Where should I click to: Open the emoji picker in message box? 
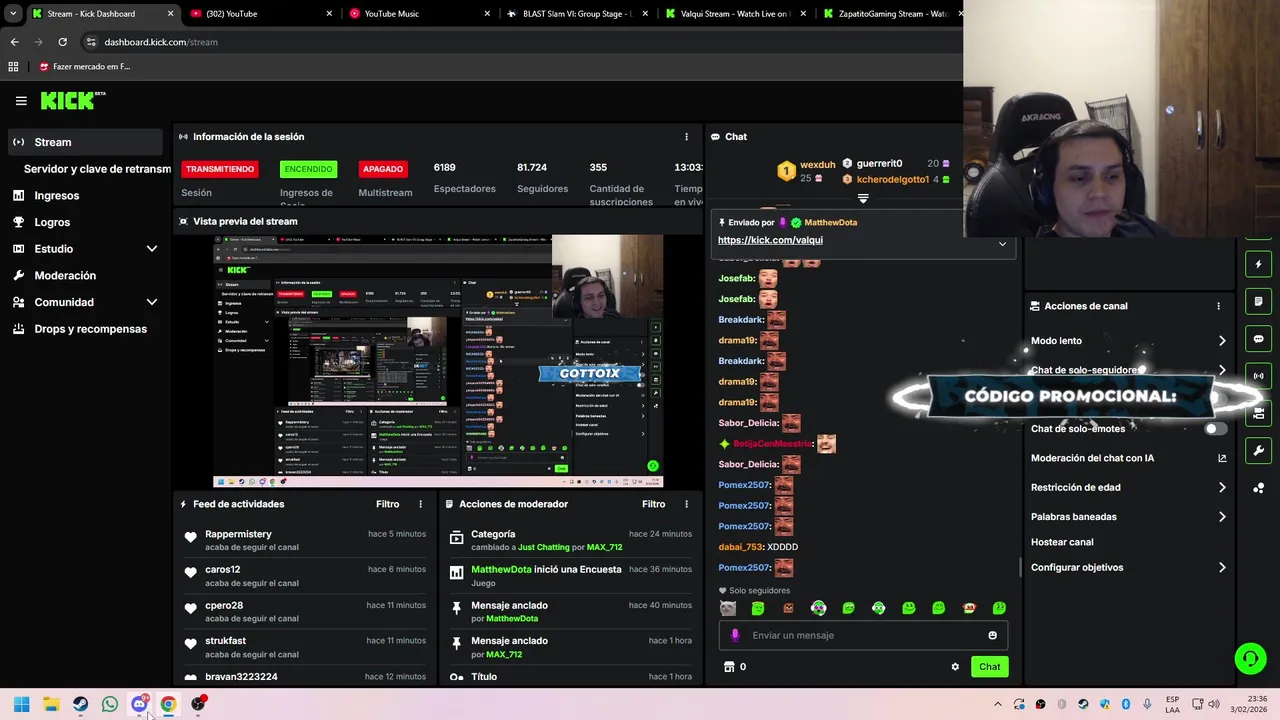click(x=992, y=635)
